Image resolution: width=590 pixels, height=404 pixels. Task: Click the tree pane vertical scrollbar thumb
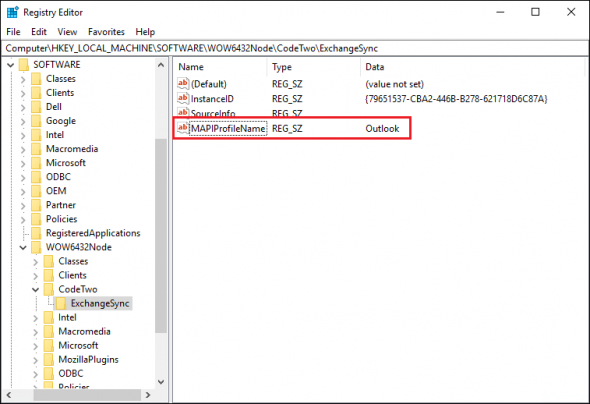tap(161, 235)
